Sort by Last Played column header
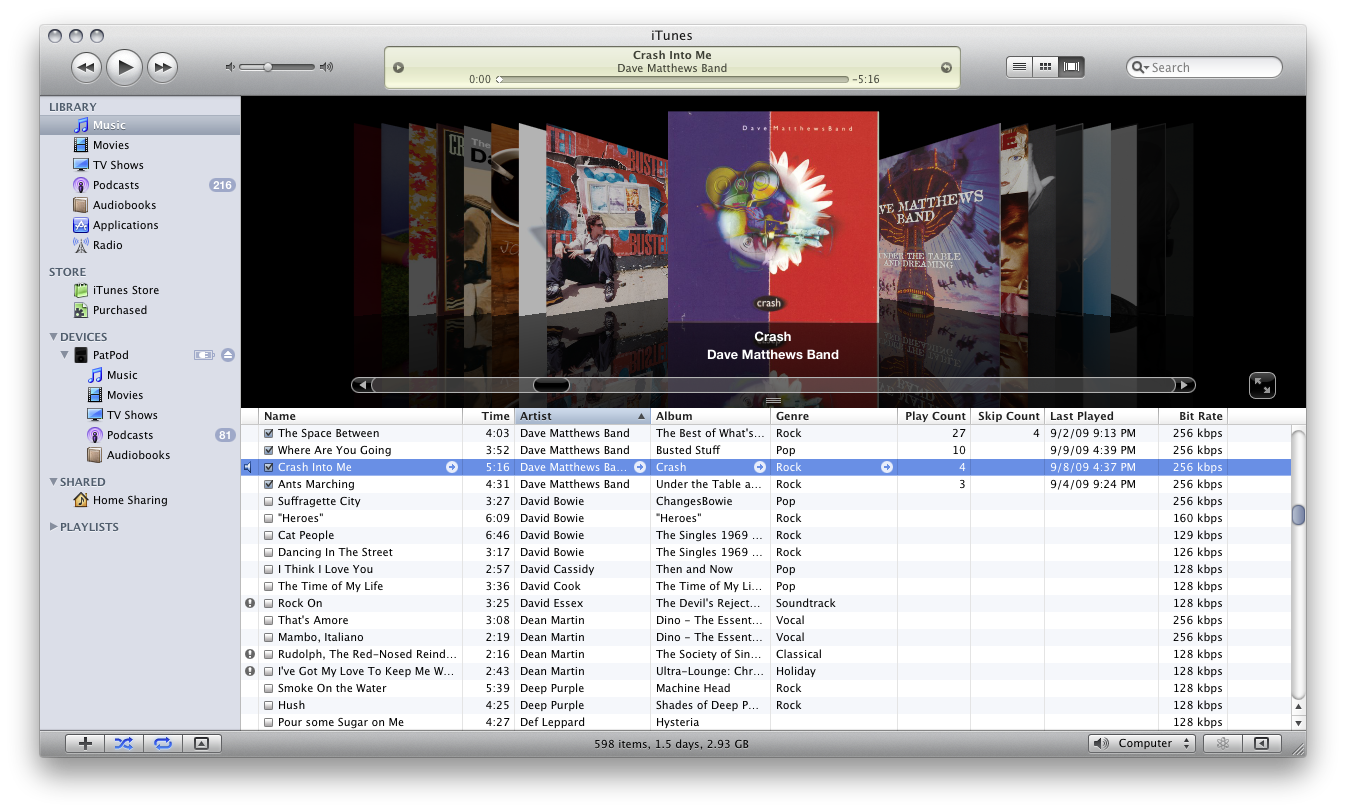This screenshot has height=812, width=1346. pos(1102,416)
